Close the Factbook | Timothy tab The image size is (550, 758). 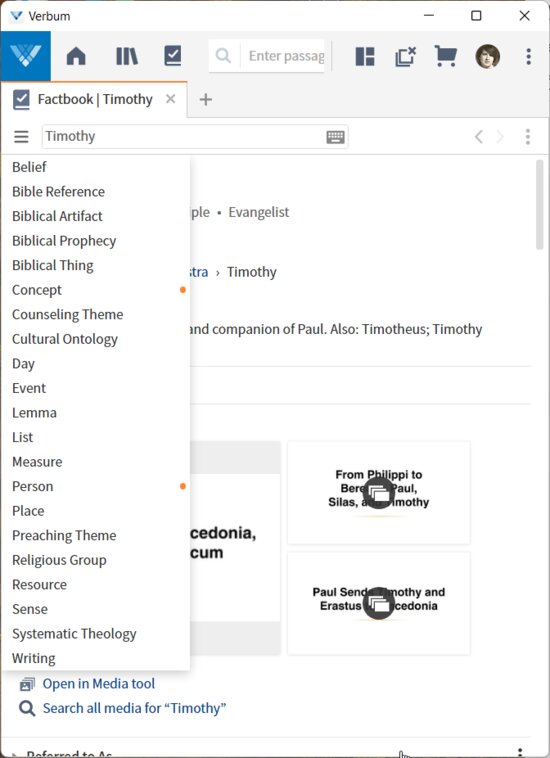[x=171, y=99]
